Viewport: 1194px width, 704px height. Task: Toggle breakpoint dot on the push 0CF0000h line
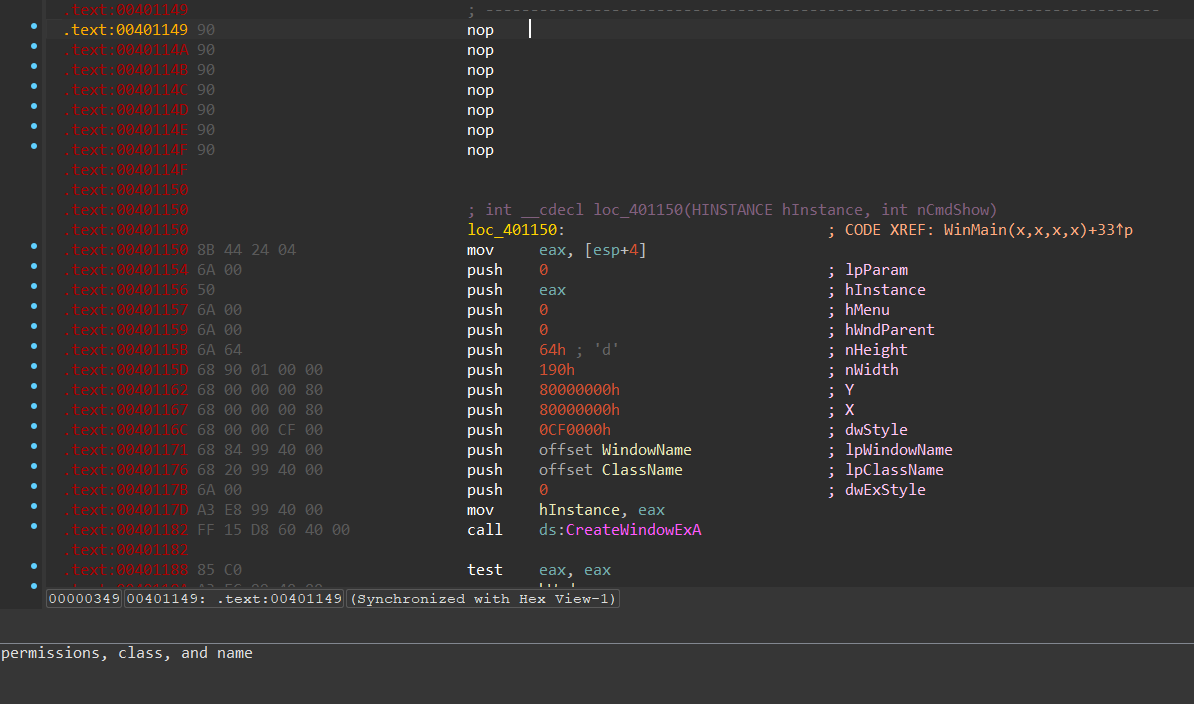[x=34, y=426]
